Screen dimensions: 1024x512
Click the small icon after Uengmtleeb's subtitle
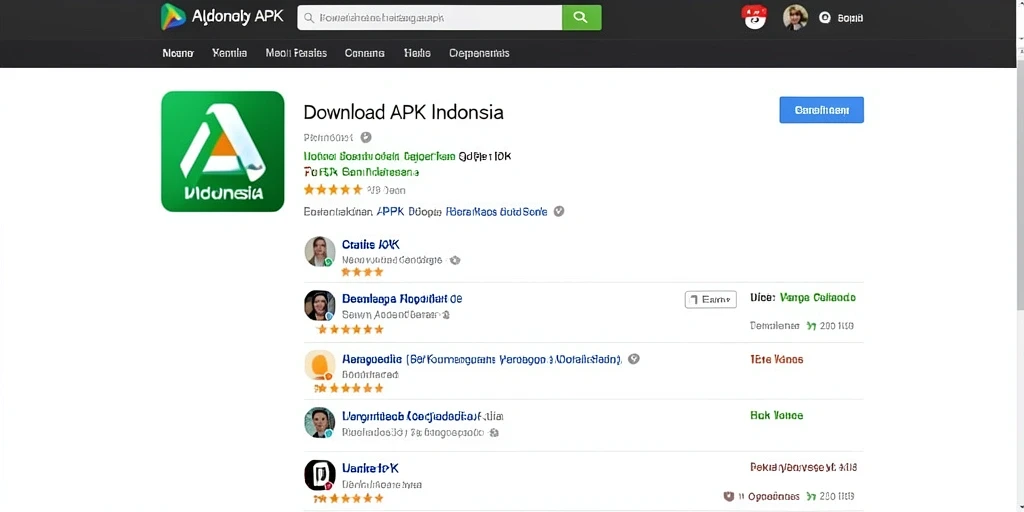tap(494, 432)
